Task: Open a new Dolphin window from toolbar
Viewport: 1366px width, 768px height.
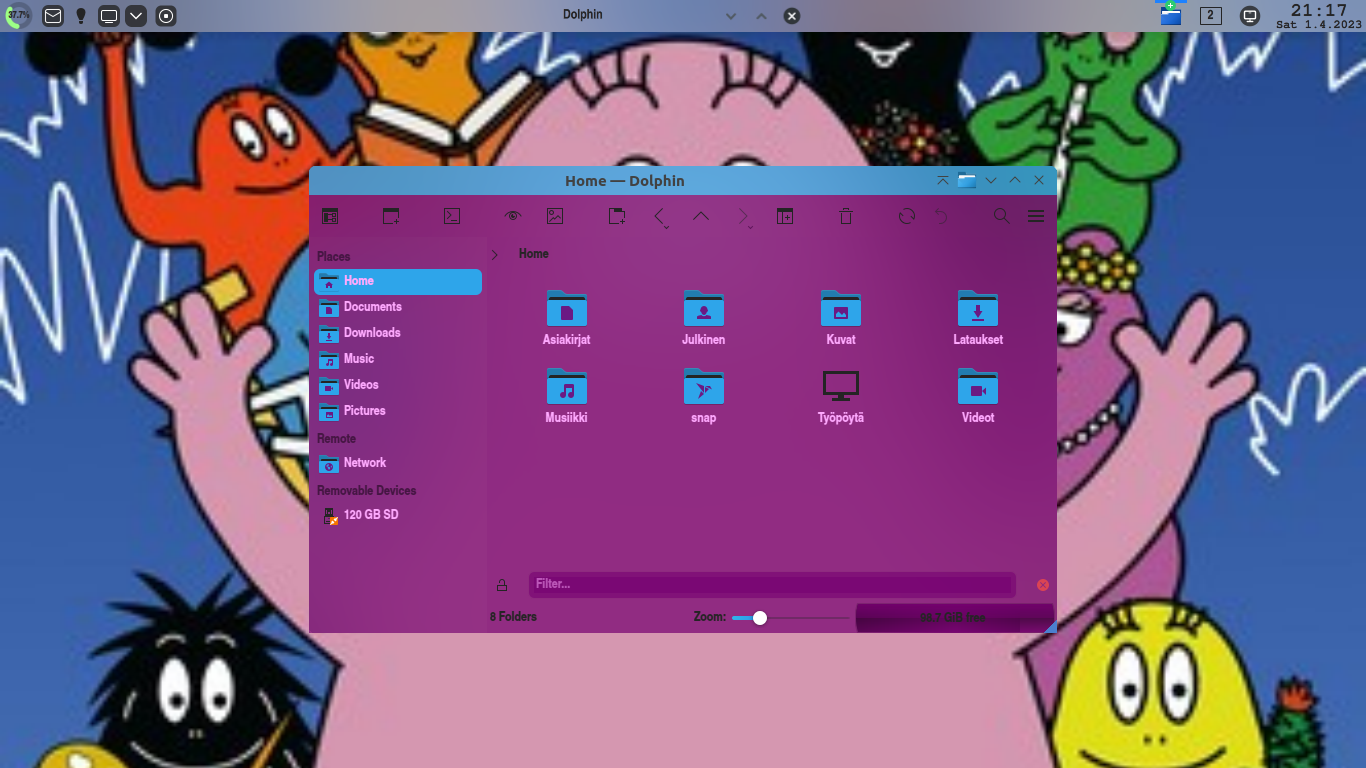Action: click(x=391, y=216)
